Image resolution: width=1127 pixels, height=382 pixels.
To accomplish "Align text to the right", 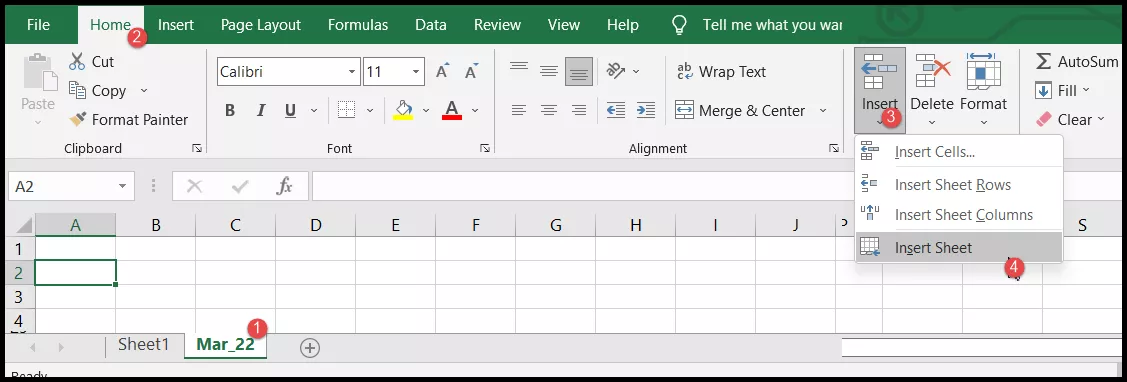I will pyautogui.click(x=579, y=111).
